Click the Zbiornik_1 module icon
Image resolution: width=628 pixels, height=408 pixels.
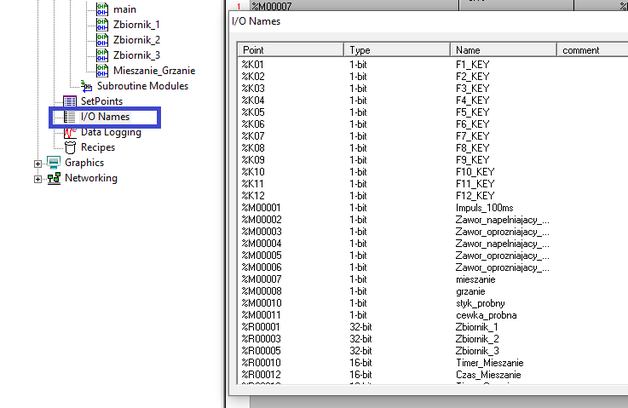tap(102, 24)
